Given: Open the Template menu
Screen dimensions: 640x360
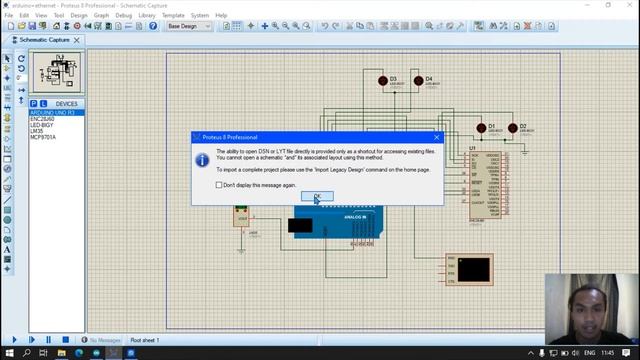Looking at the screenshot, I should point(173,16).
